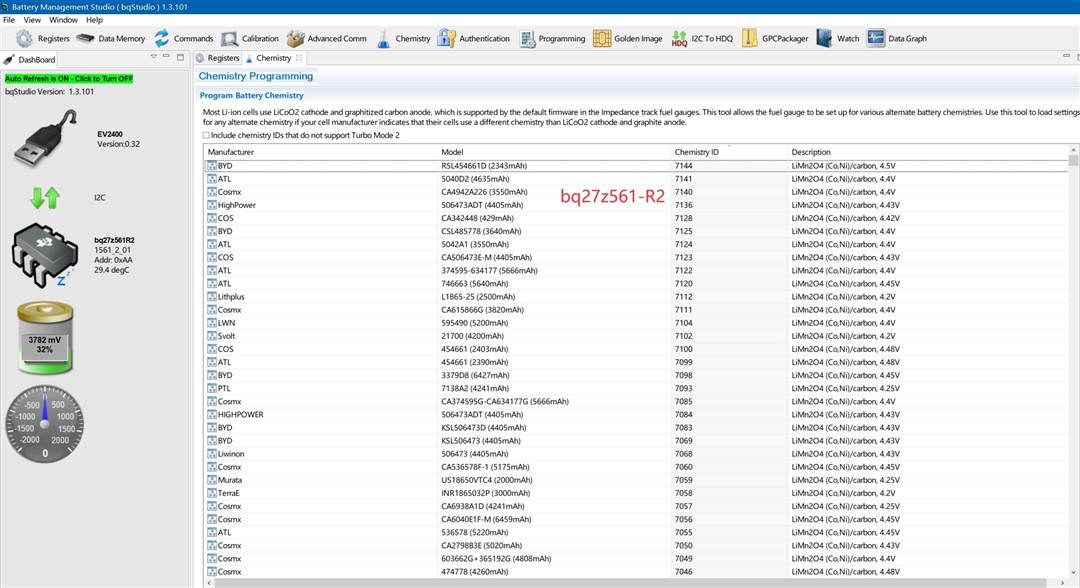Sort by Manufacturer column header
The width and height of the screenshot is (1080, 588).
[x=320, y=152]
